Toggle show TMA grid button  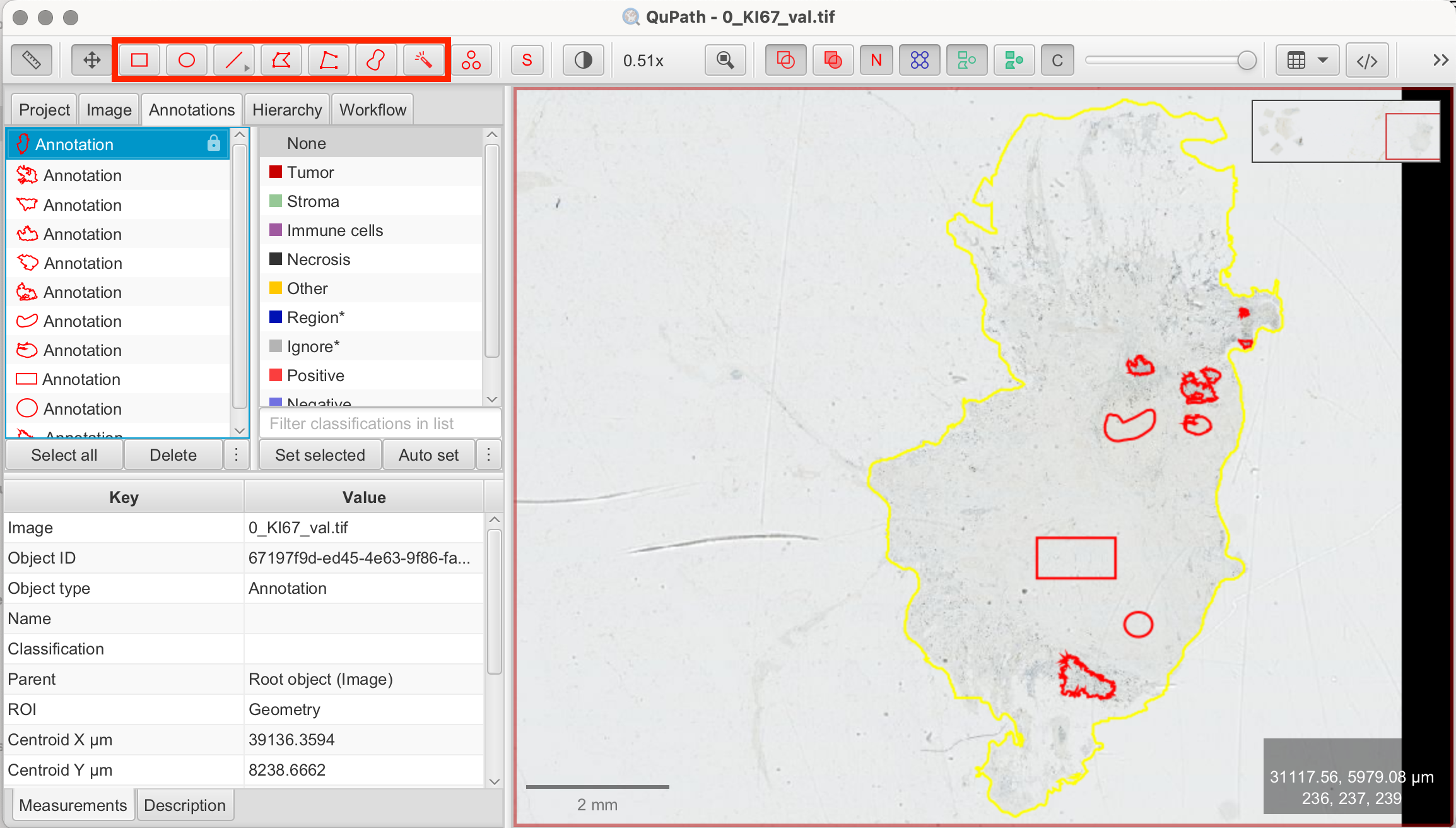tap(920, 61)
